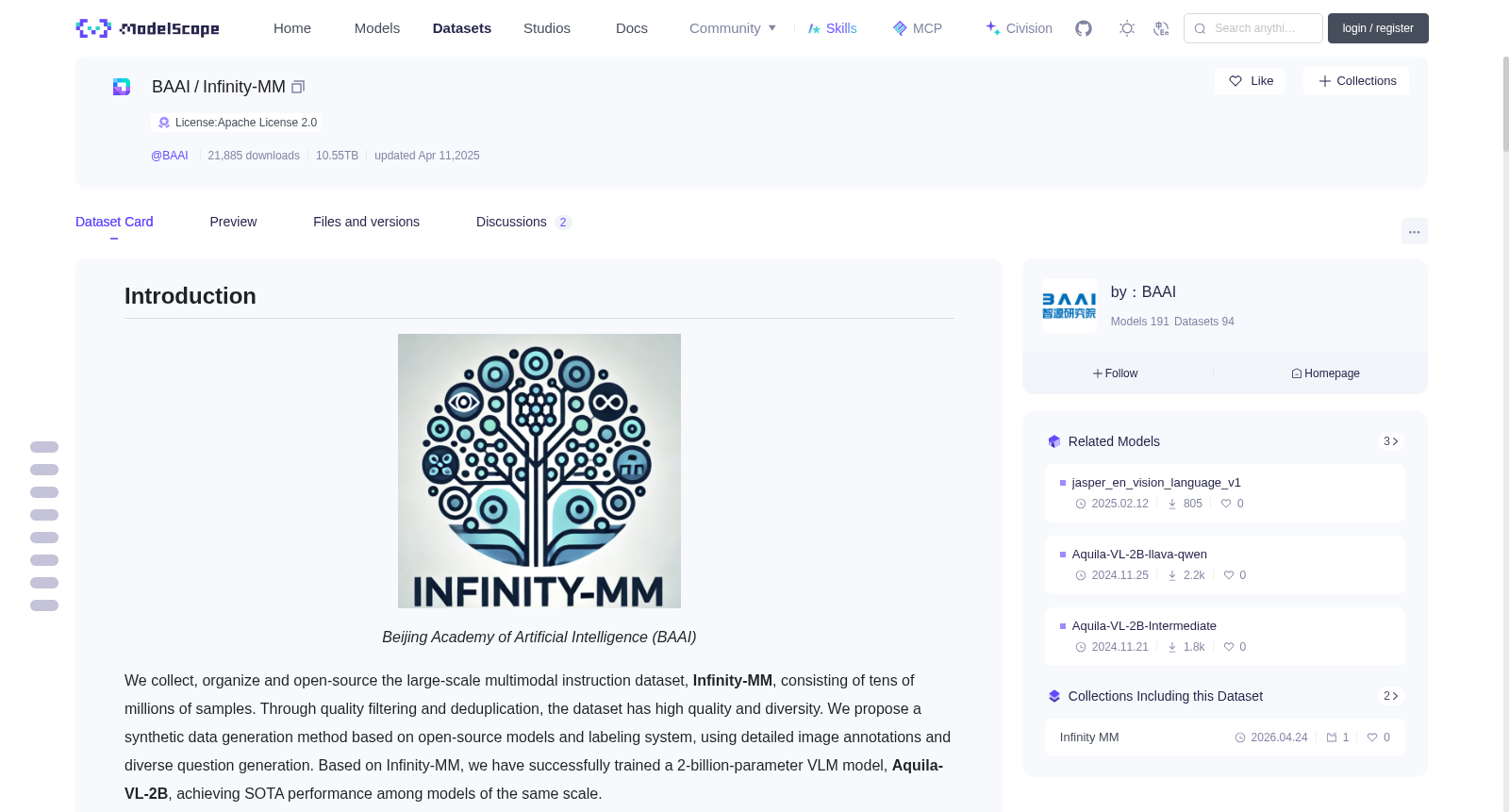Image resolution: width=1509 pixels, height=812 pixels.
Task: Switch language with the translate icon
Action: [x=1162, y=28]
